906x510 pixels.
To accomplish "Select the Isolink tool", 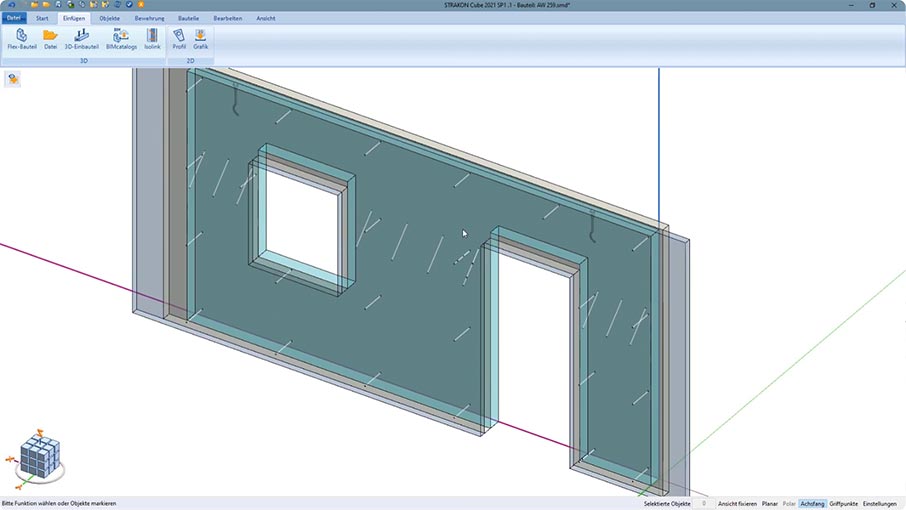I will click(152, 39).
